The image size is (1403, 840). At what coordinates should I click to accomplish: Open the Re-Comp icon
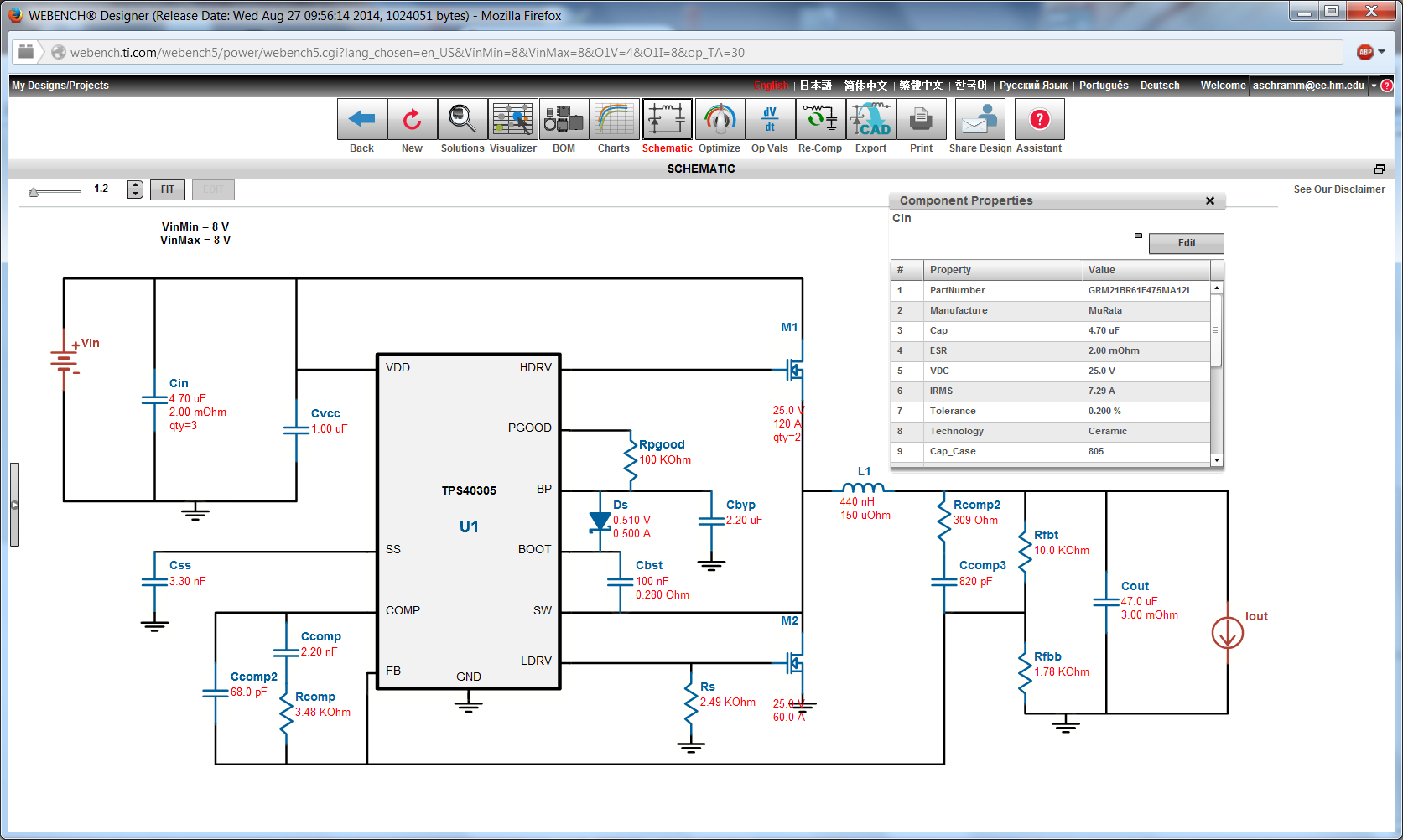click(x=820, y=119)
